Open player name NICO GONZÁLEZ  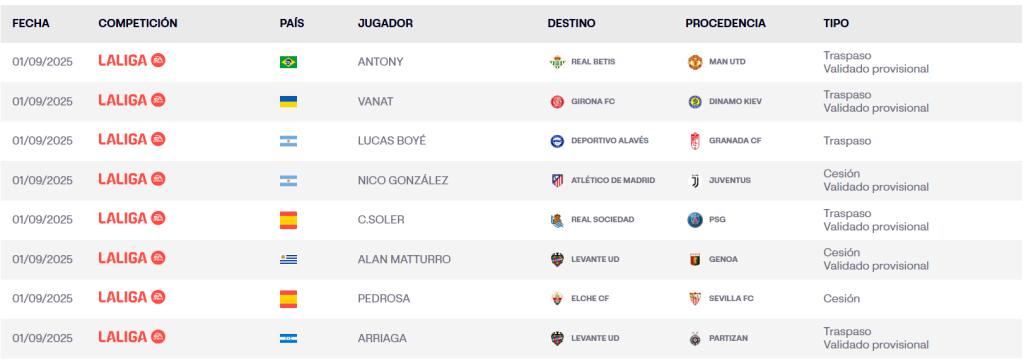point(403,181)
